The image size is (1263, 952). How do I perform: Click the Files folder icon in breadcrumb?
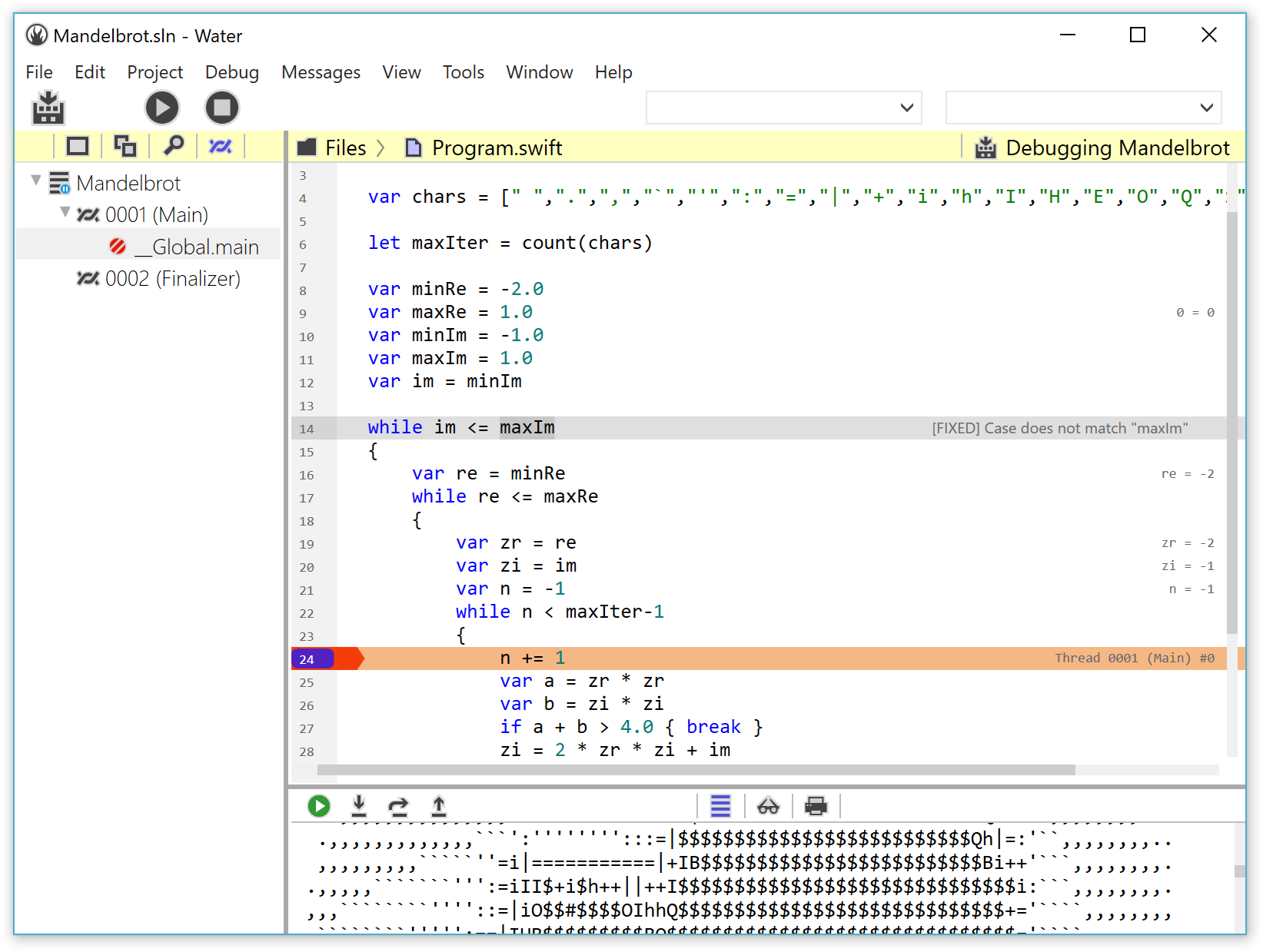pos(307,148)
